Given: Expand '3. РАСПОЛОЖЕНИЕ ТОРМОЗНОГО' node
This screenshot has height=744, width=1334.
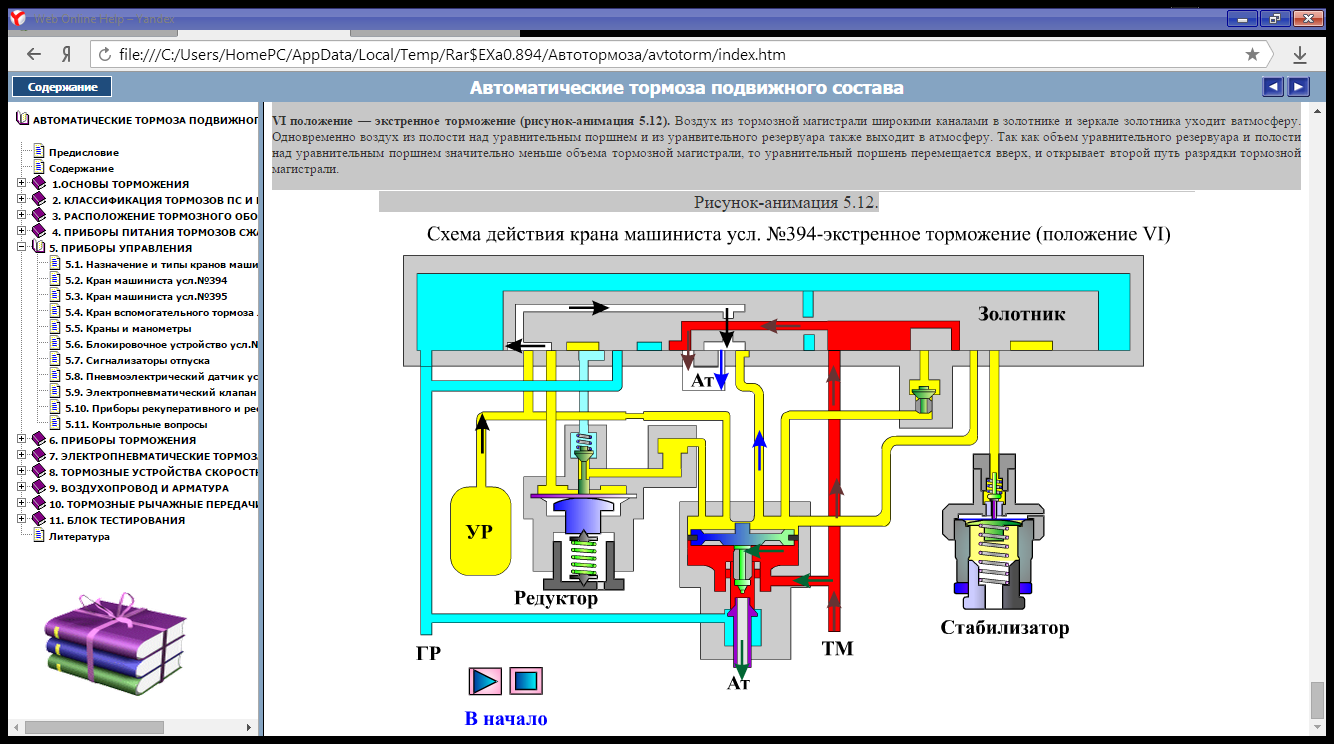Looking at the screenshot, I should [x=22, y=216].
